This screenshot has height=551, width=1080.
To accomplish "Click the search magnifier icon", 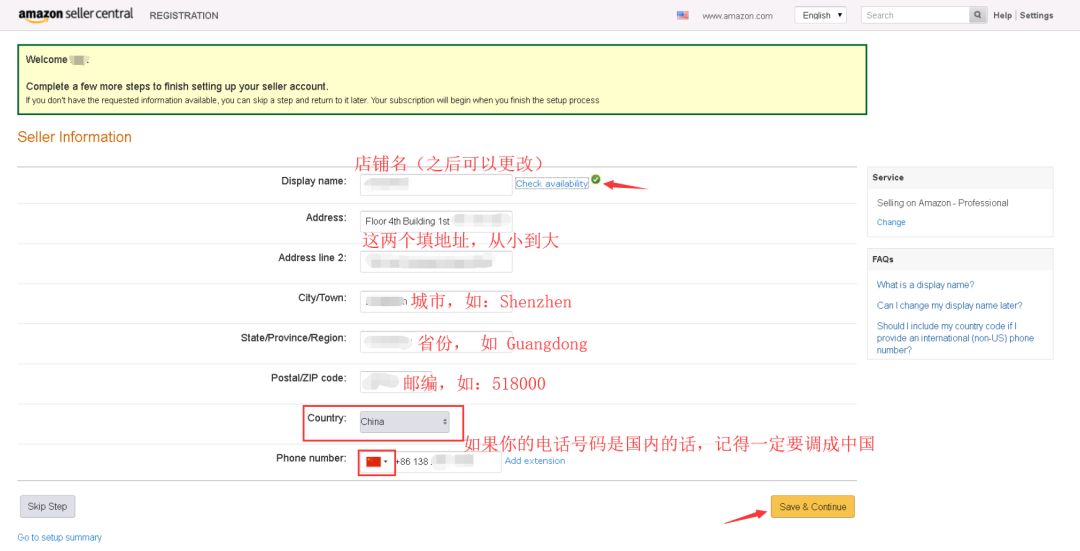I will tap(977, 15).
